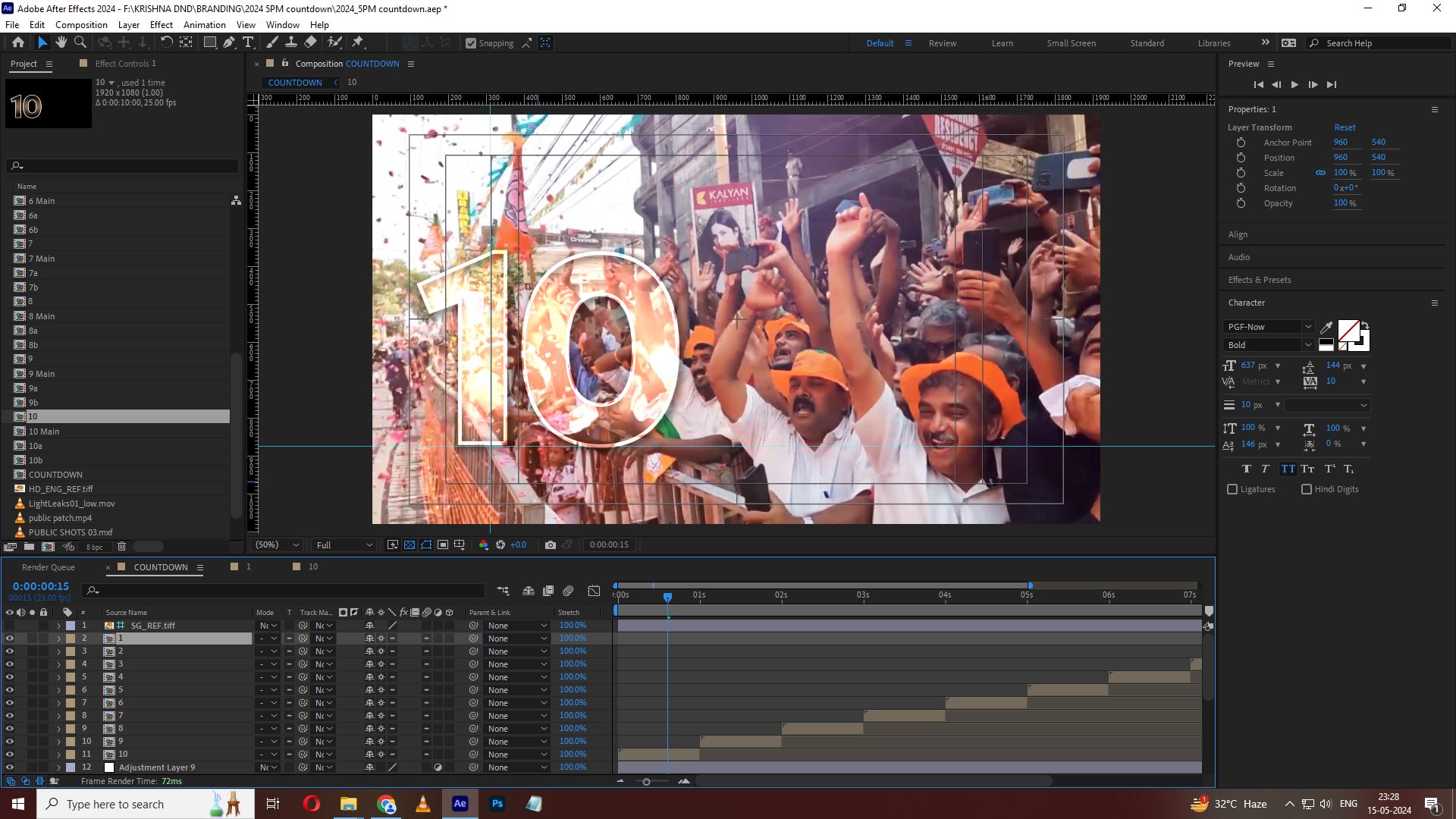Screen dimensions: 1456x819
Task: Enable the Ligatures checkbox
Action: pos(1232,489)
